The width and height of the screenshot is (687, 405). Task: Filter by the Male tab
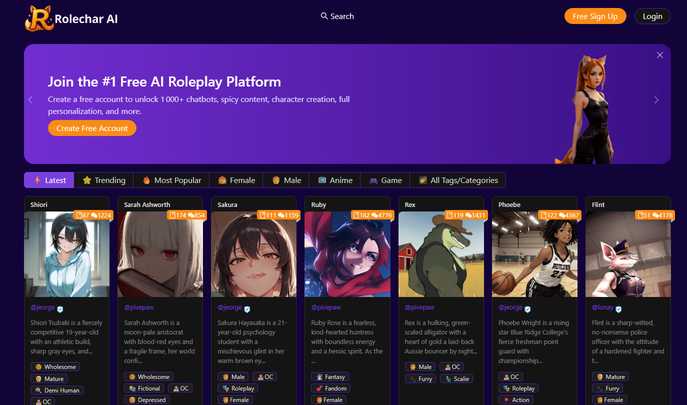point(287,180)
